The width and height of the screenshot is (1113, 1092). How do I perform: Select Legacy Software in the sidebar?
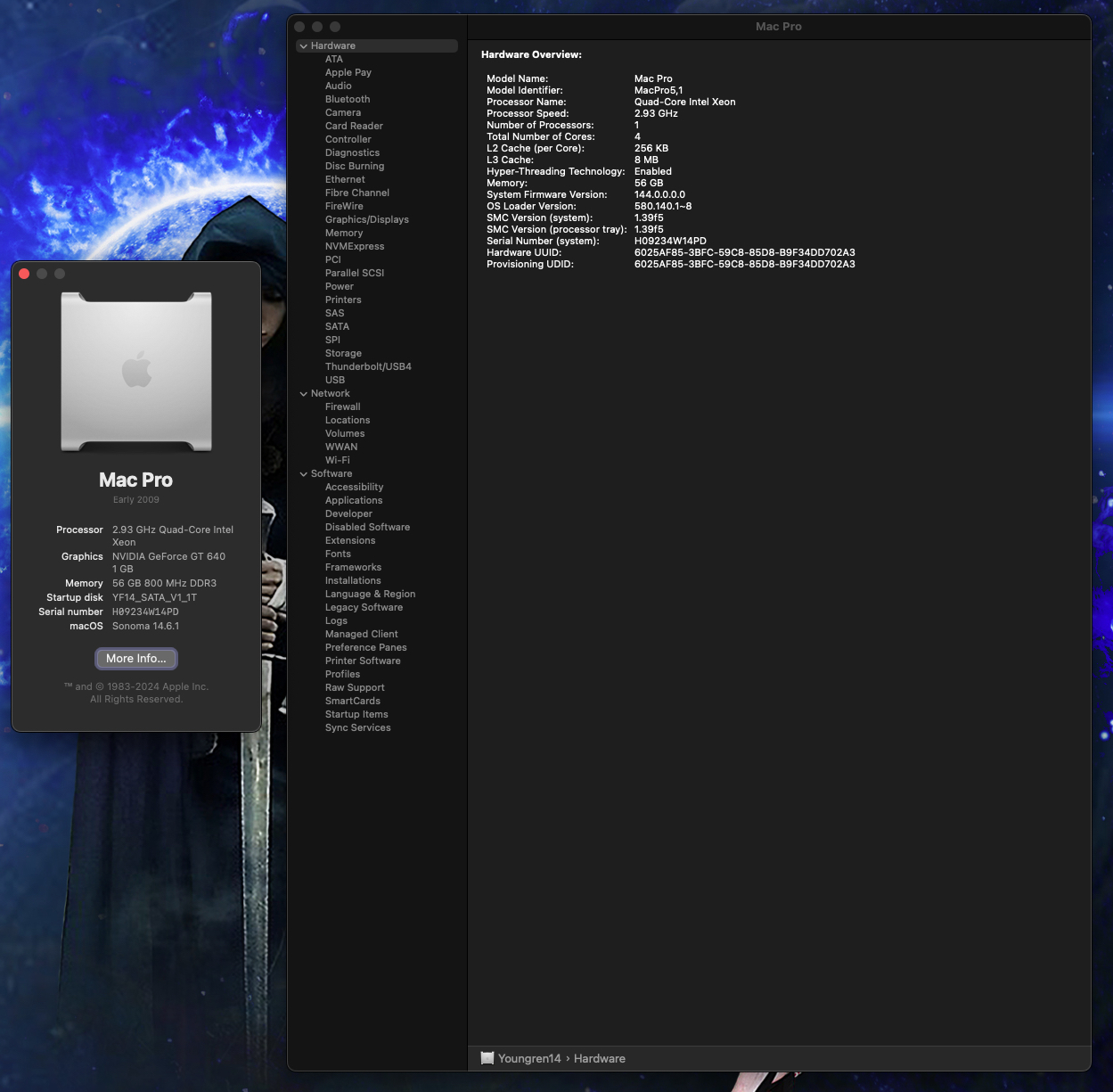(x=364, y=607)
